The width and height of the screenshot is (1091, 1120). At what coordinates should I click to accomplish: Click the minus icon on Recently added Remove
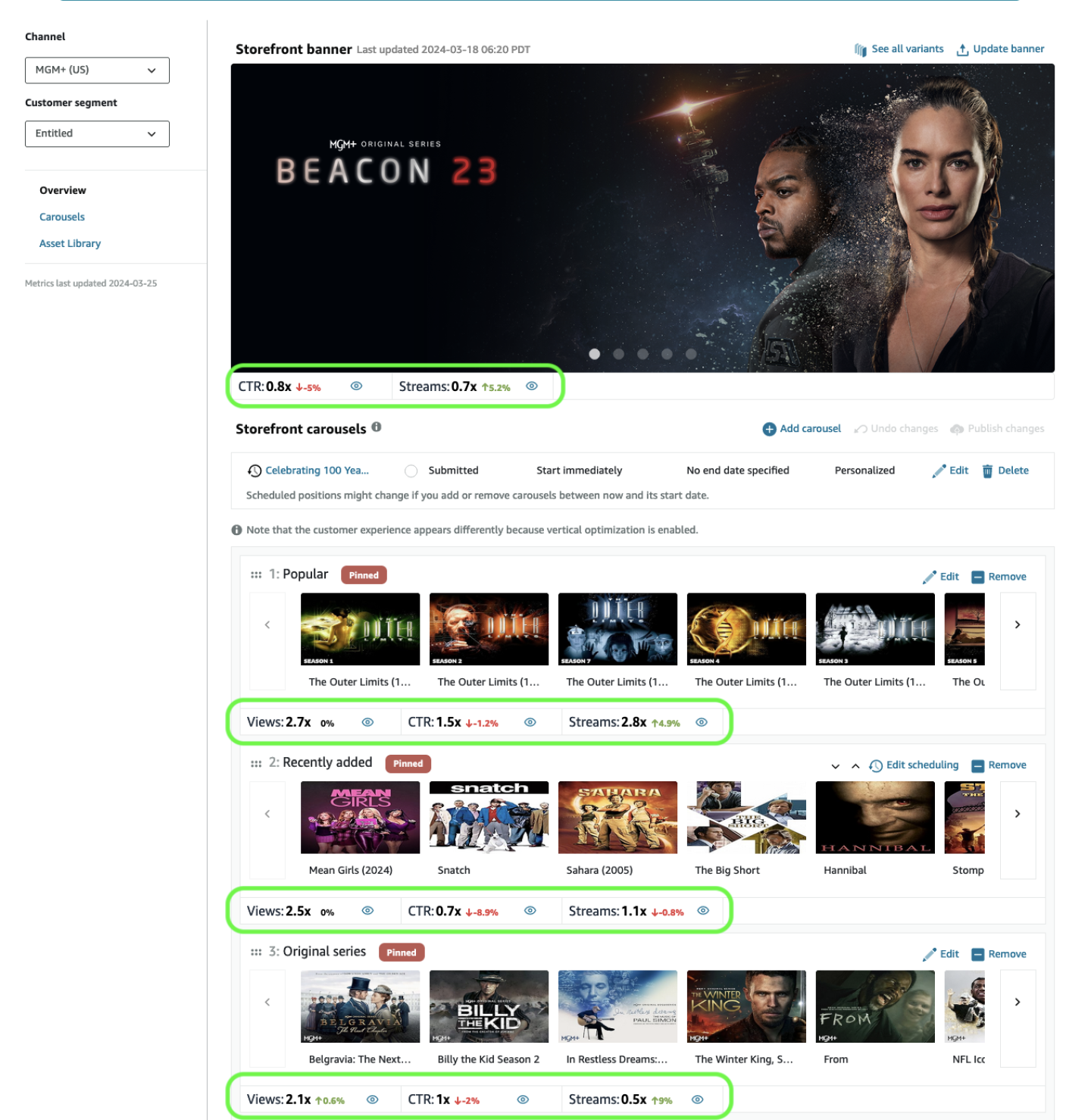pos(977,766)
